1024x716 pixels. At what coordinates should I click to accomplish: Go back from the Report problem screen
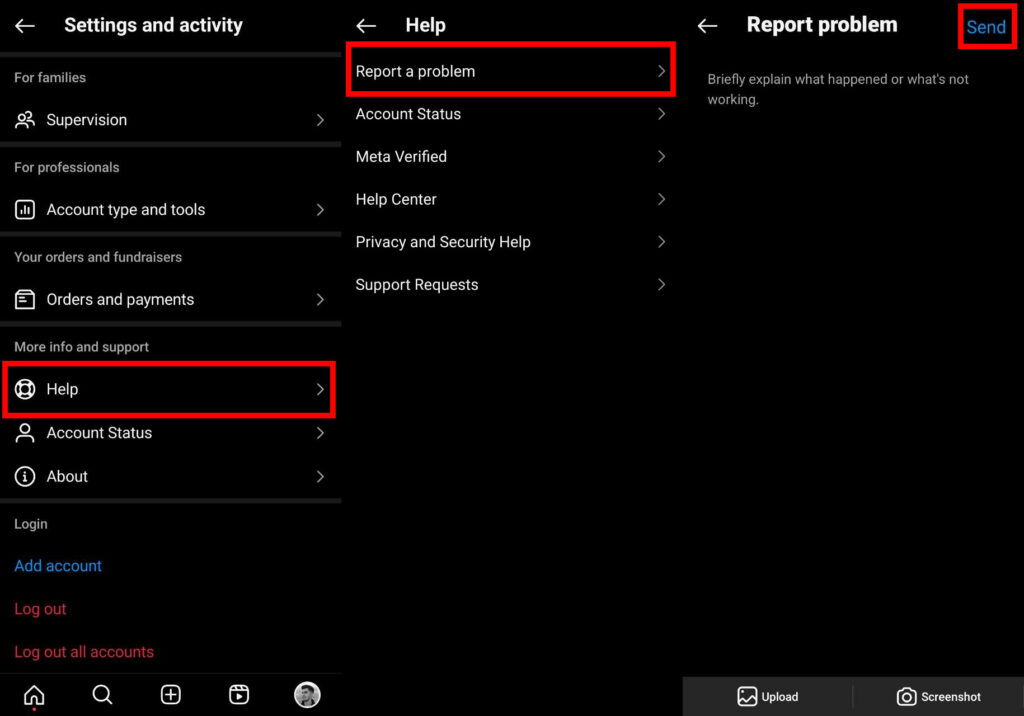(x=707, y=26)
